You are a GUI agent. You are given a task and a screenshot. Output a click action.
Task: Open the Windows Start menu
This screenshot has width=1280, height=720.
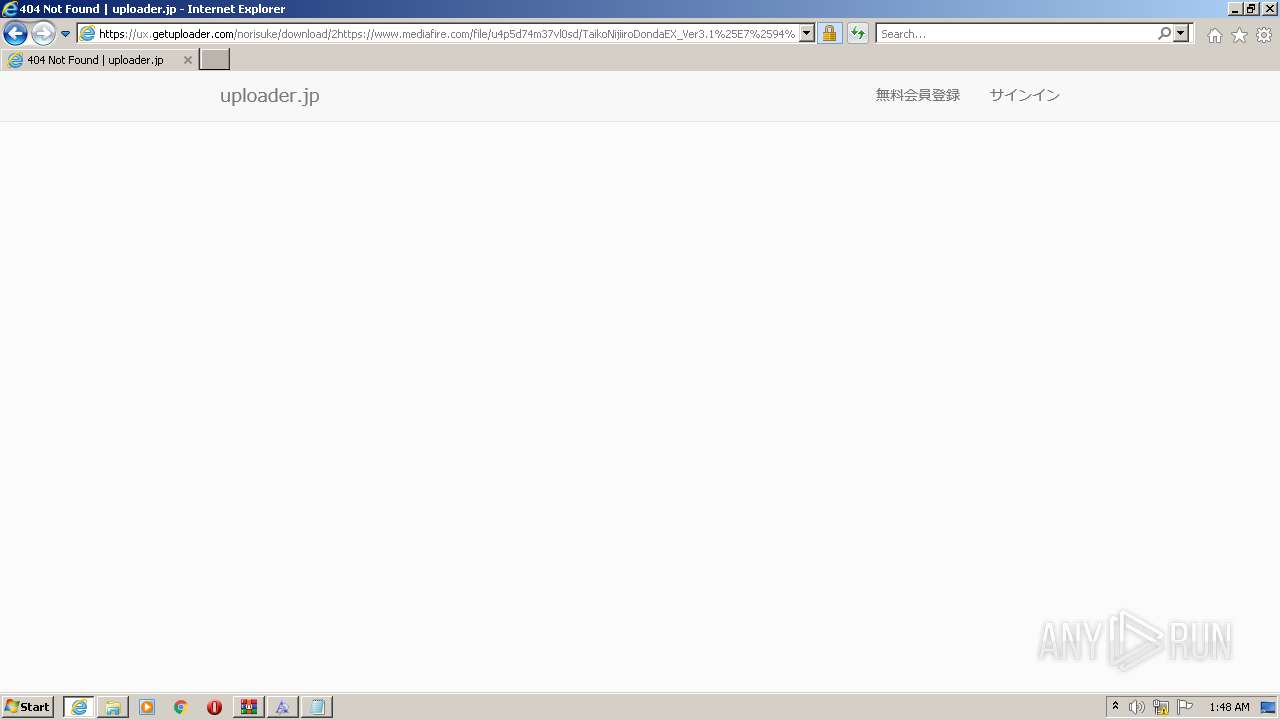(27, 707)
